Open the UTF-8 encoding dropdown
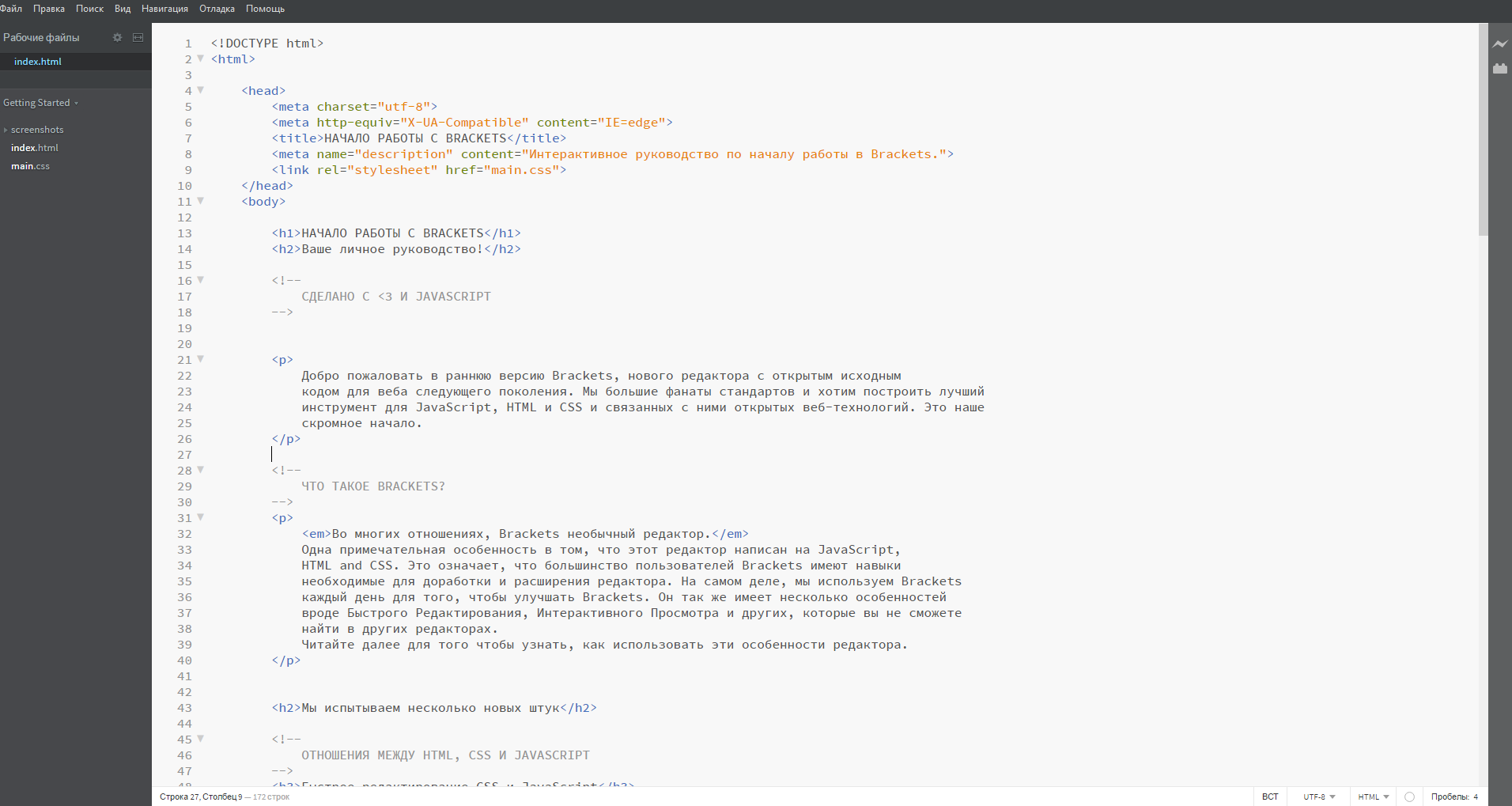The height and width of the screenshot is (806, 1512). (x=1319, y=797)
